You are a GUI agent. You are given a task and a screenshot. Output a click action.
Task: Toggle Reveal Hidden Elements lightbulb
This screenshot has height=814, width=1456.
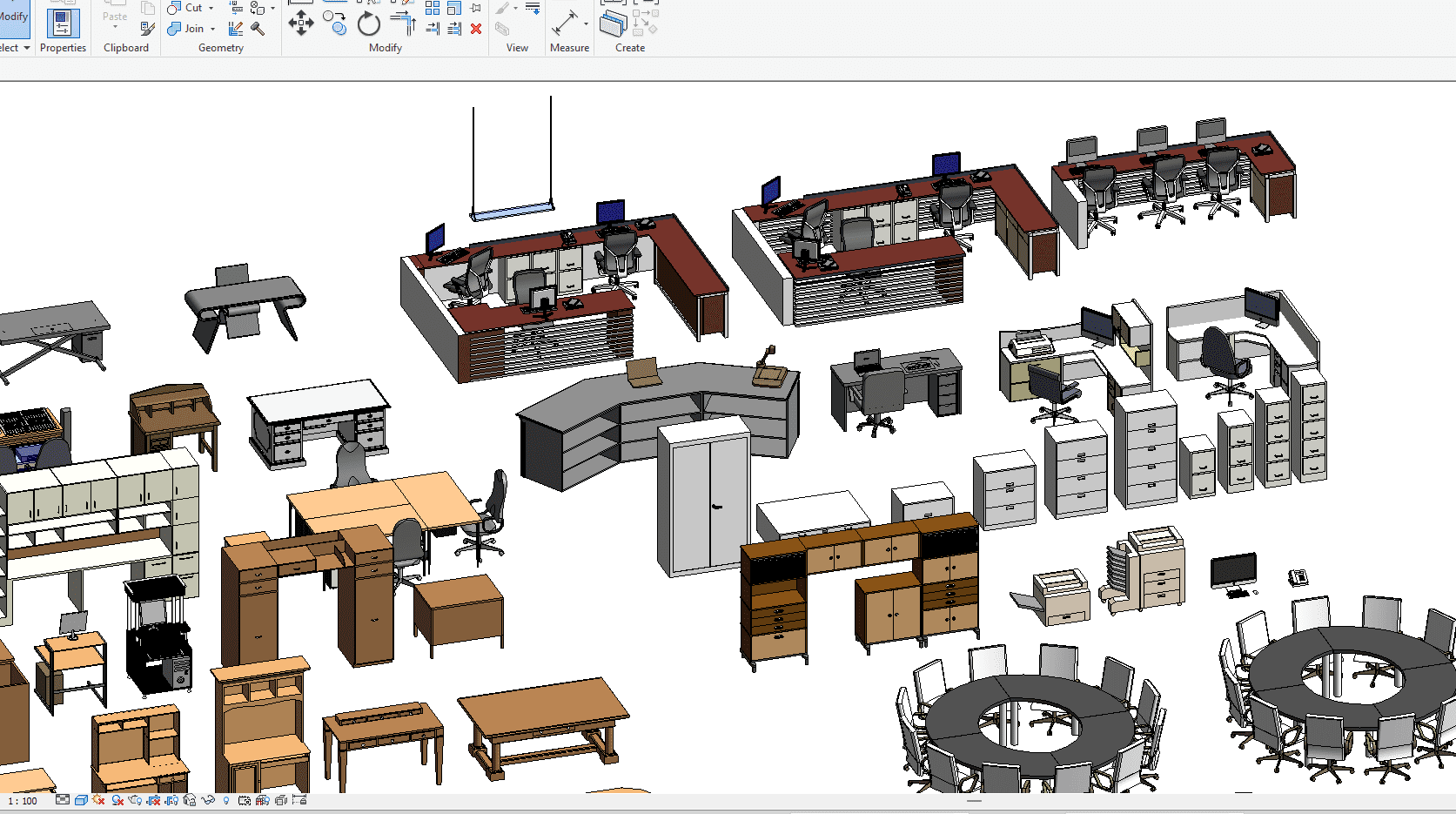(x=226, y=800)
